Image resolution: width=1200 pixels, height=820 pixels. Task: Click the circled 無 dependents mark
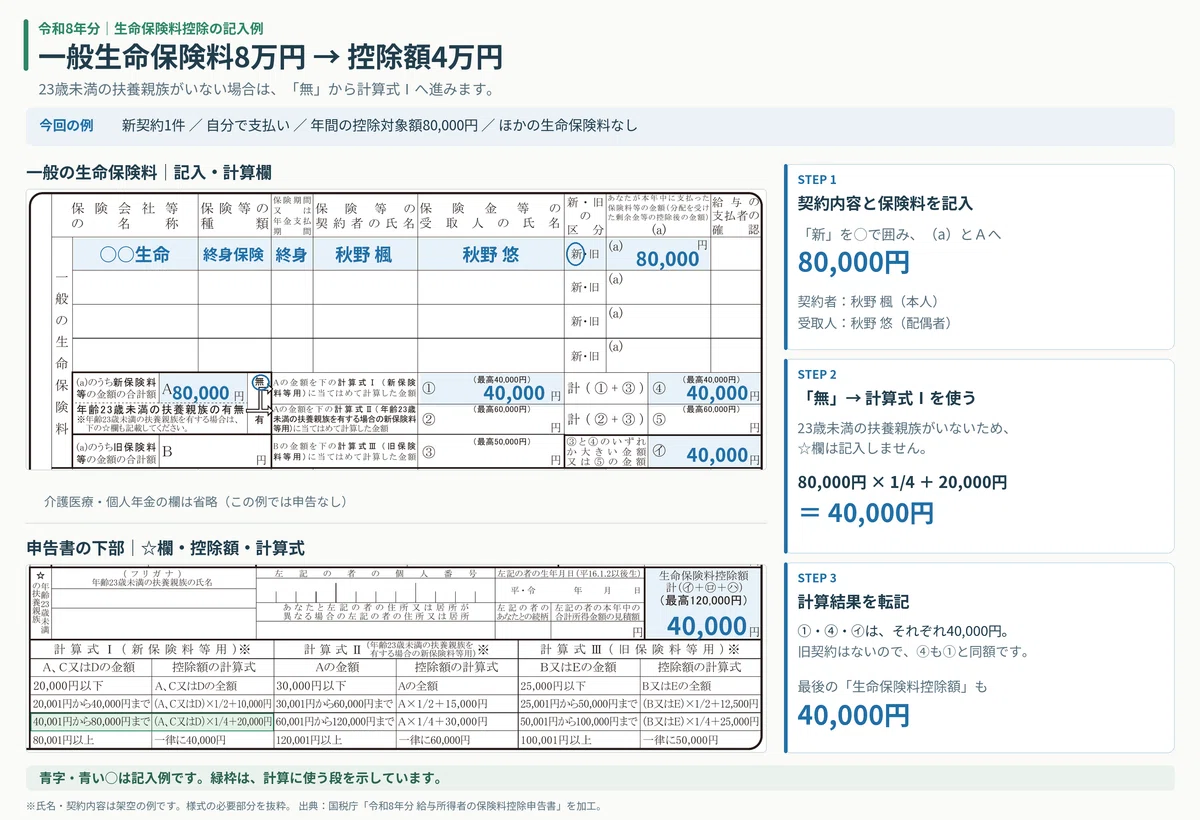tap(260, 383)
